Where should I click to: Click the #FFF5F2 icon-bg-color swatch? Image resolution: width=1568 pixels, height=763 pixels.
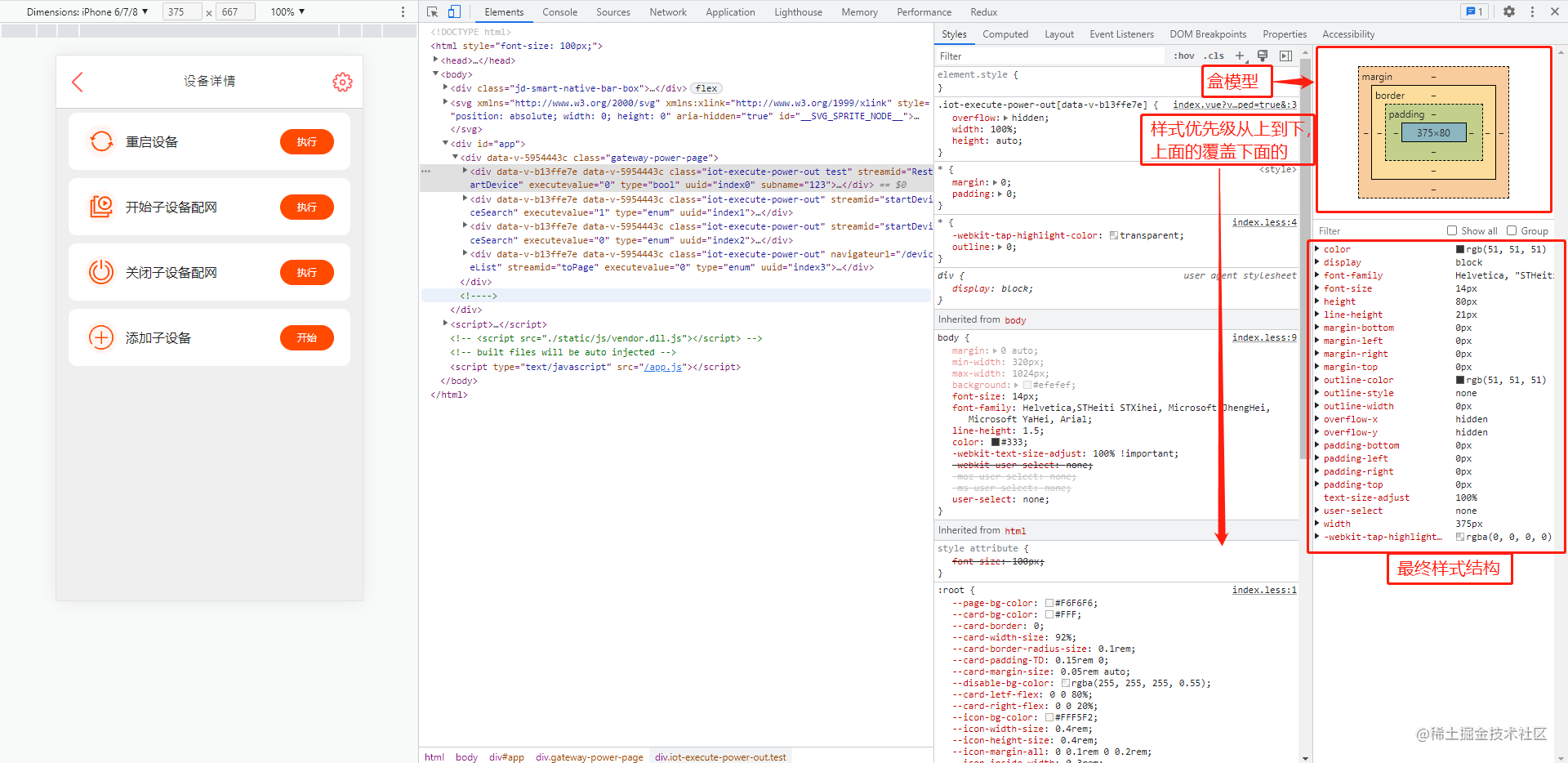pyautogui.click(x=1049, y=717)
